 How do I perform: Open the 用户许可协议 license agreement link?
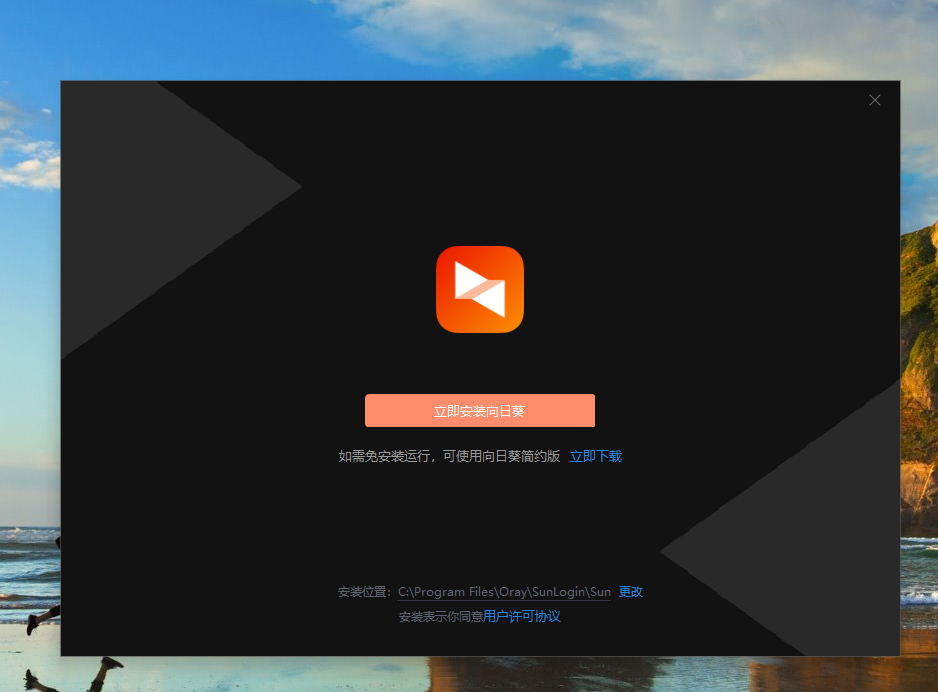[x=522, y=616]
